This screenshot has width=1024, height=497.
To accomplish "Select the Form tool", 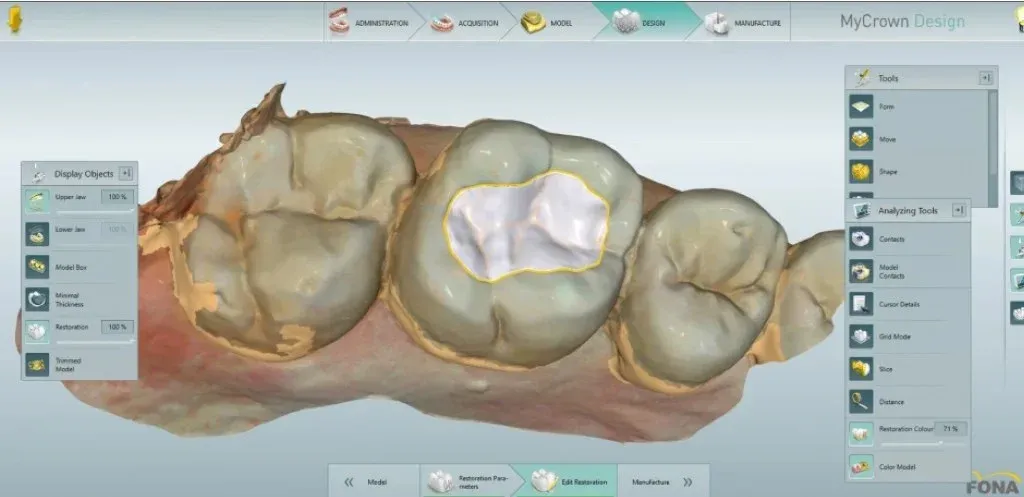I will pos(861,106).
